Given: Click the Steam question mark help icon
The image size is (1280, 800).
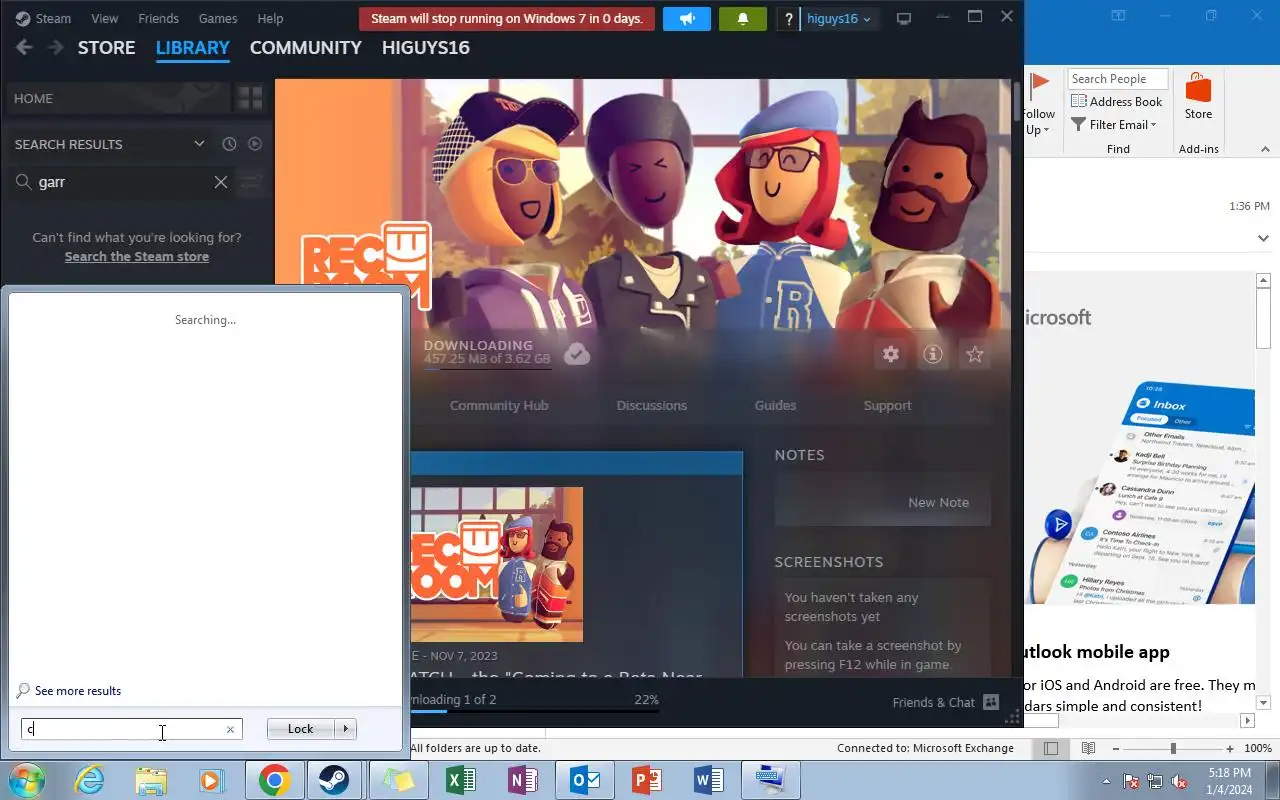Looking at the screenshot, I should coord(789,19).
